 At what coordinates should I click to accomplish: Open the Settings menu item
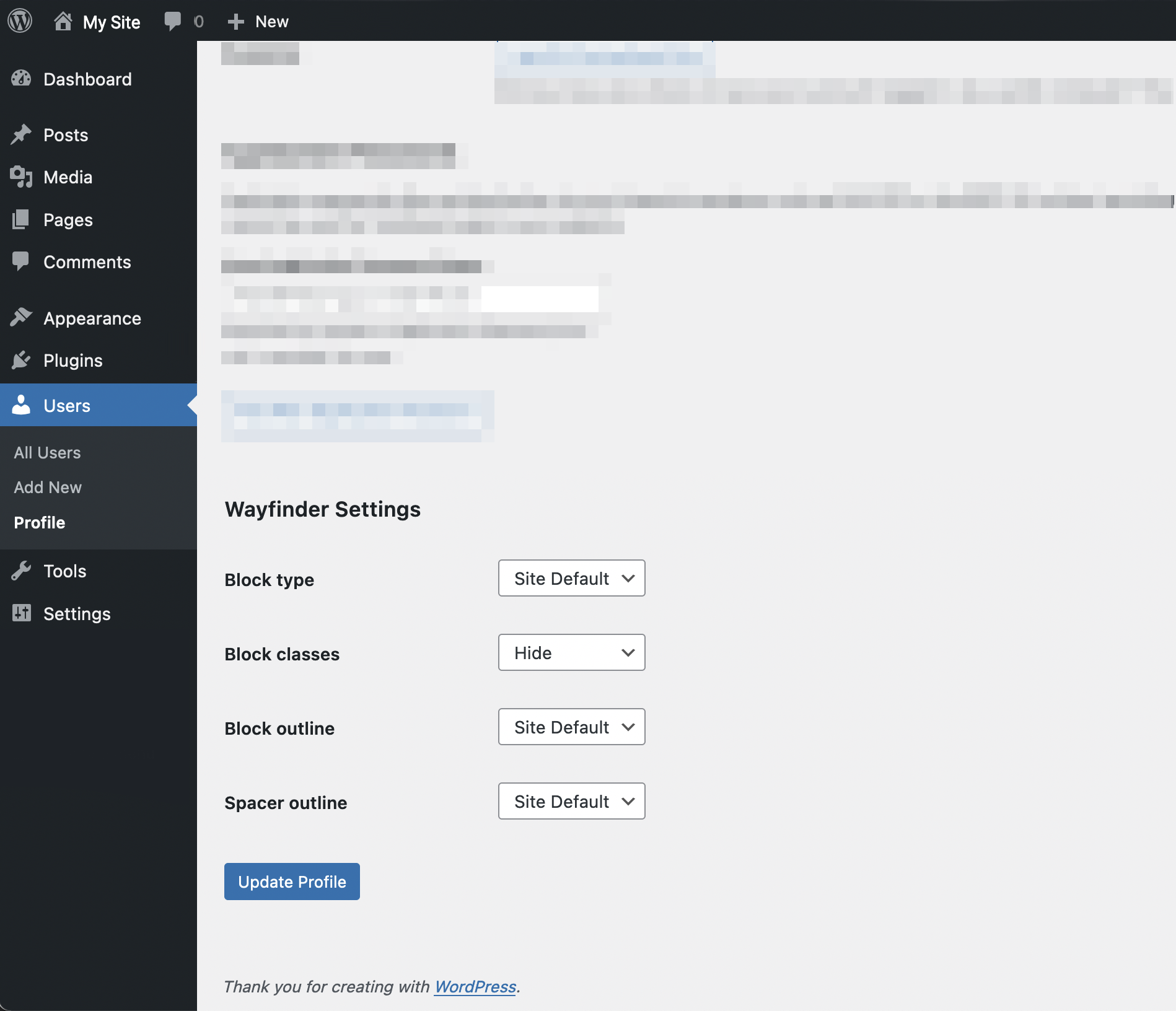[77, 614]
